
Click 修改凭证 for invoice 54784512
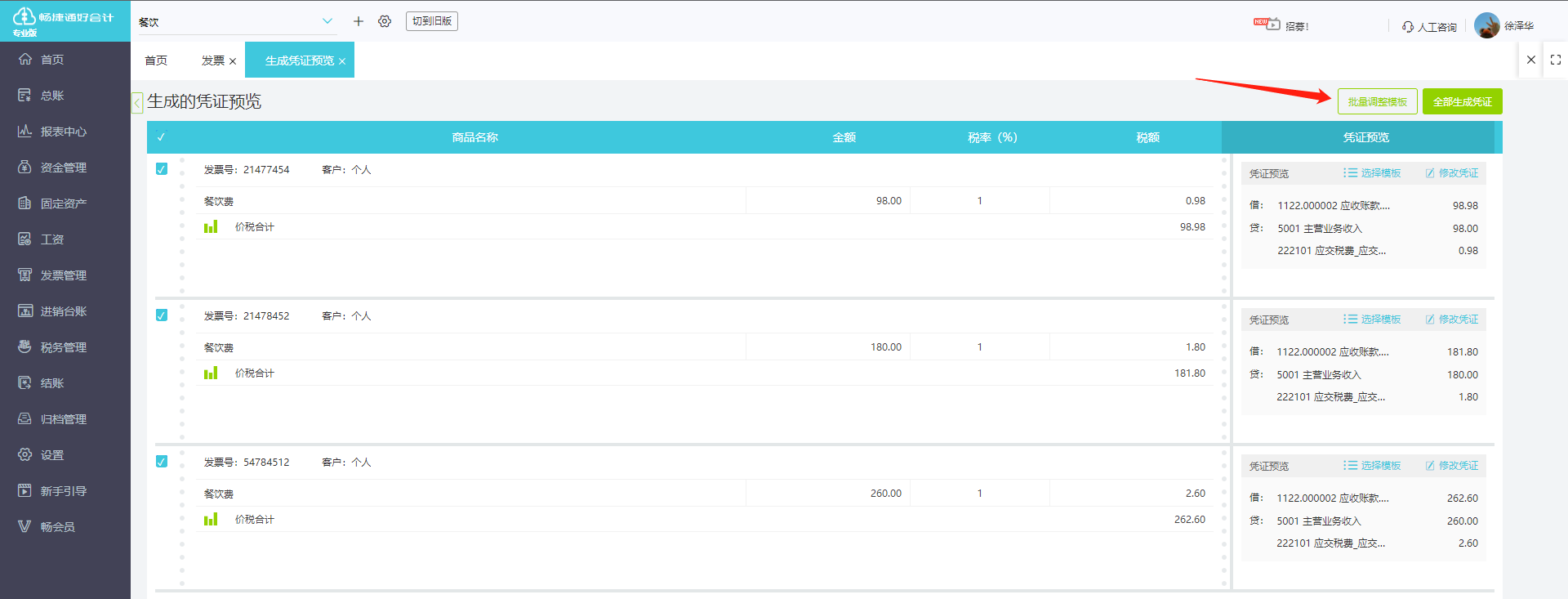pyautogui.click(x=1452, y=466)
